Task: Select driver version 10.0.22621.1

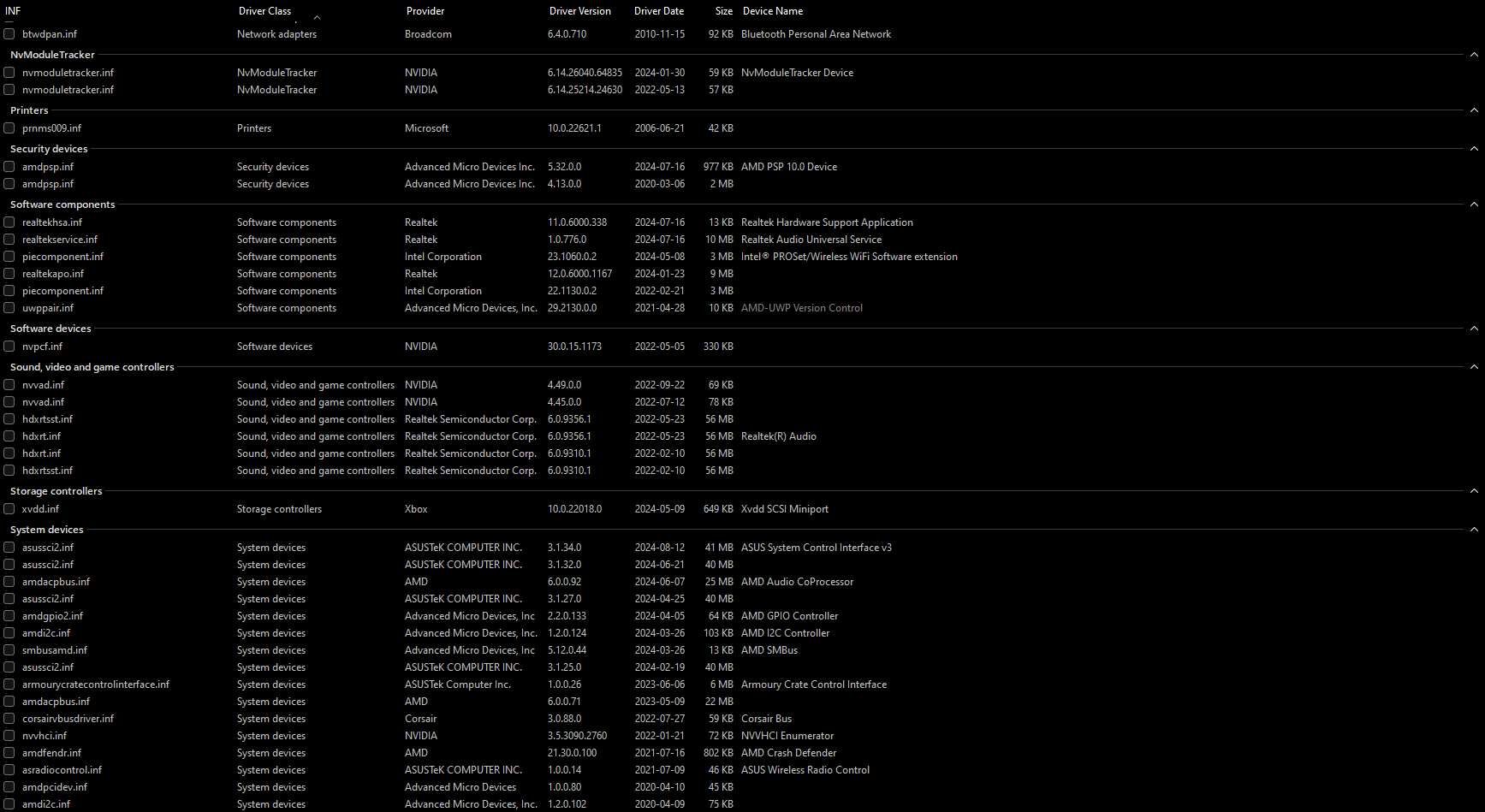Action: 574,128
